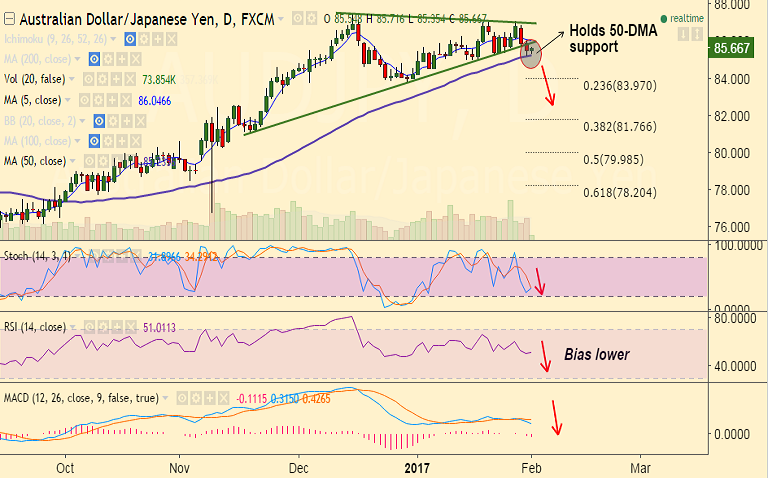The width and height of the screenshot is (768, 478).
Task: Click the current price tag 85.667
Action: [731, 48]
